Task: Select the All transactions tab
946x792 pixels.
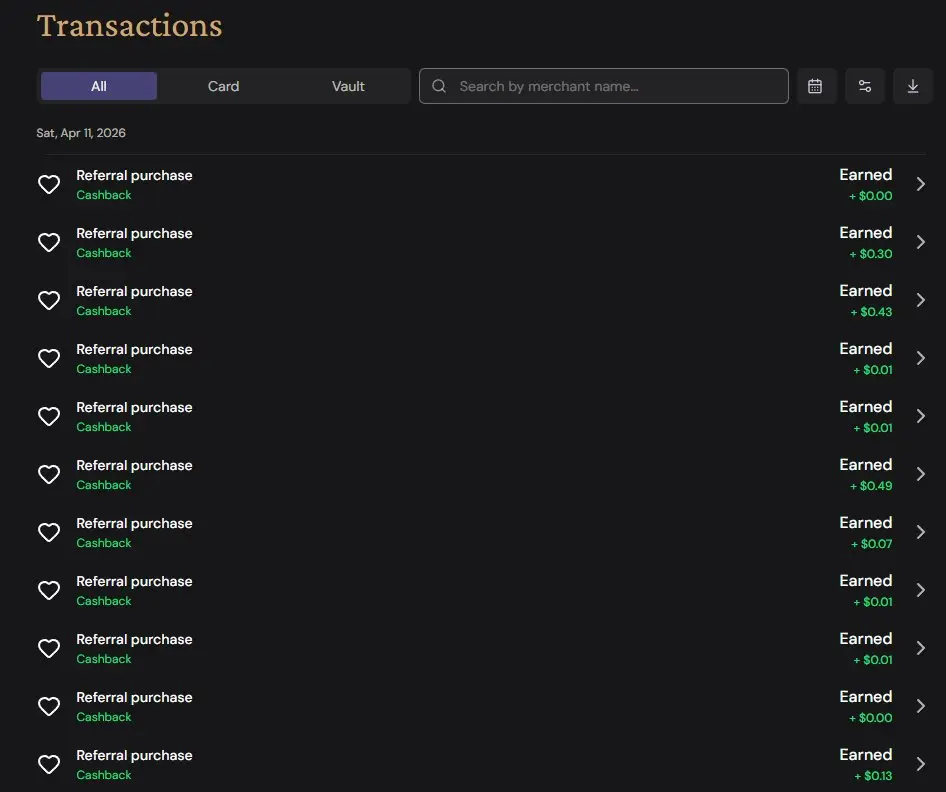Action: tap(99, 86)
